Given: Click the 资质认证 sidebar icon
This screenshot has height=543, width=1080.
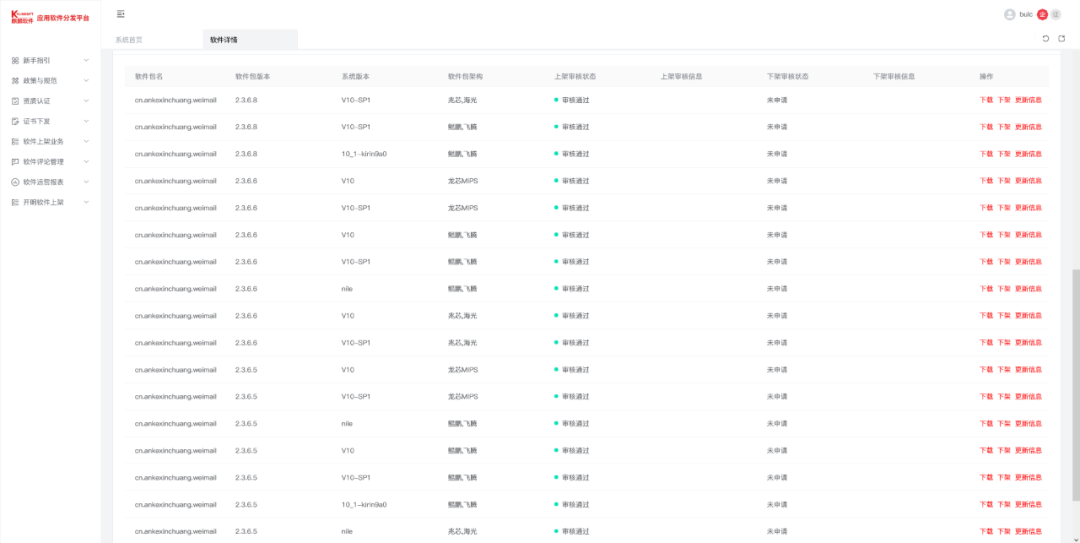Looking at the screenshot, I should 15,101.
